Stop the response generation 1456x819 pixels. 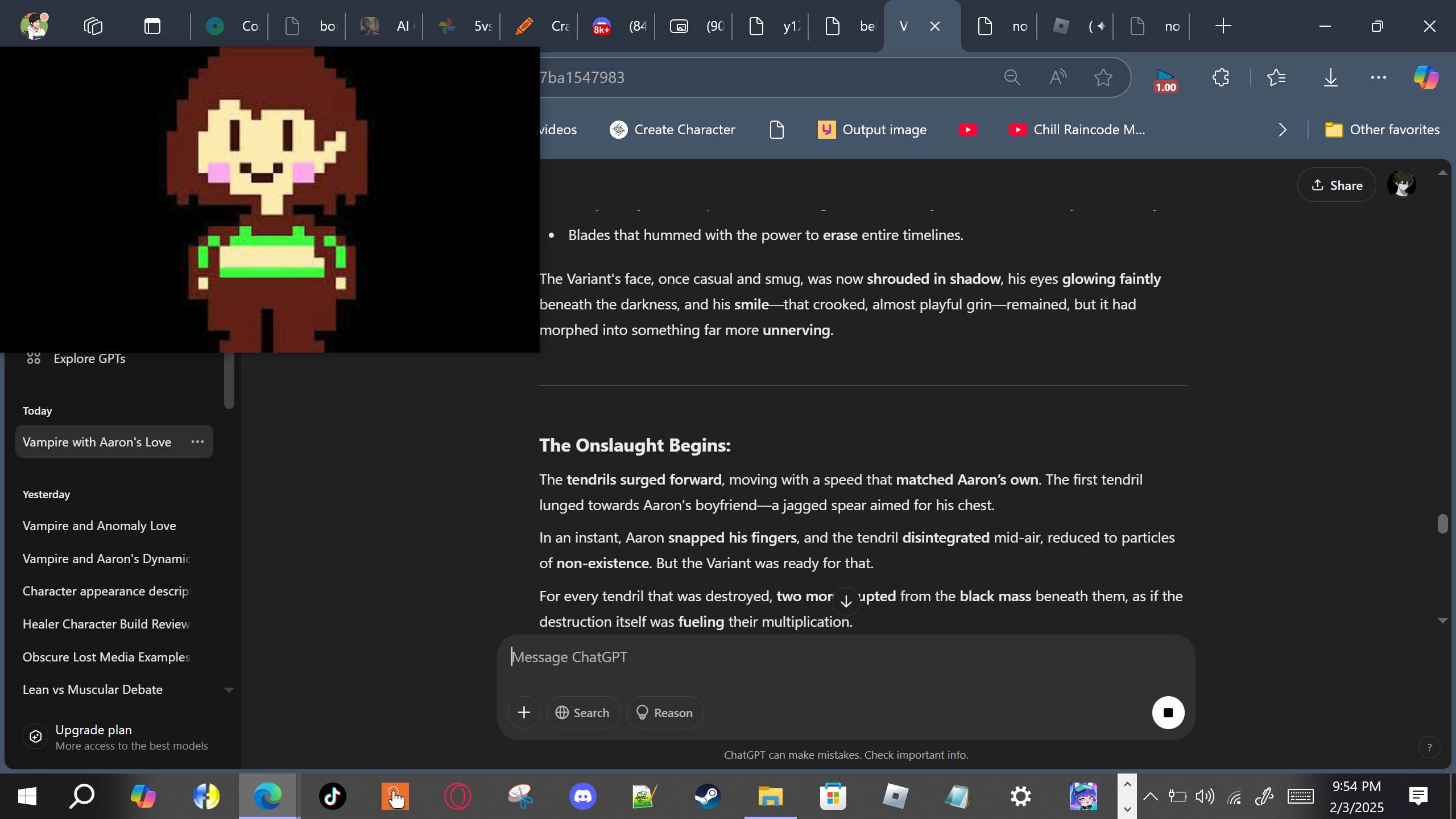click(x=1168, y=713)
